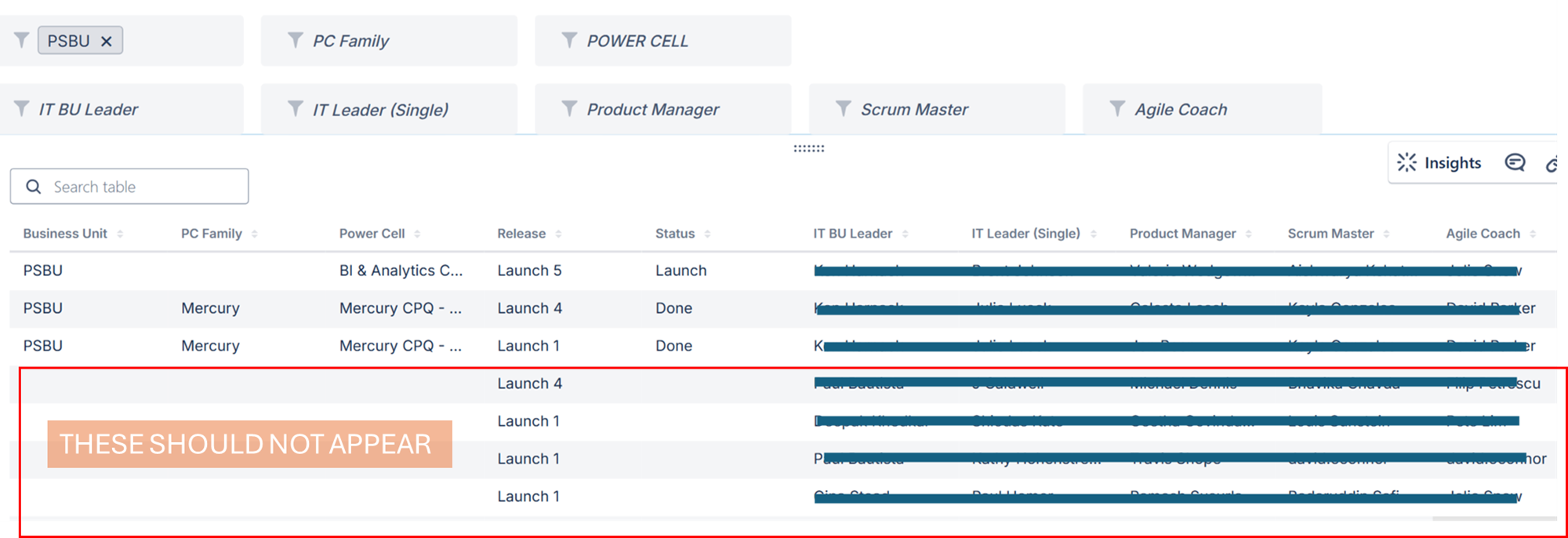Sort by the Business Unit column arrows

pos(120,234)
